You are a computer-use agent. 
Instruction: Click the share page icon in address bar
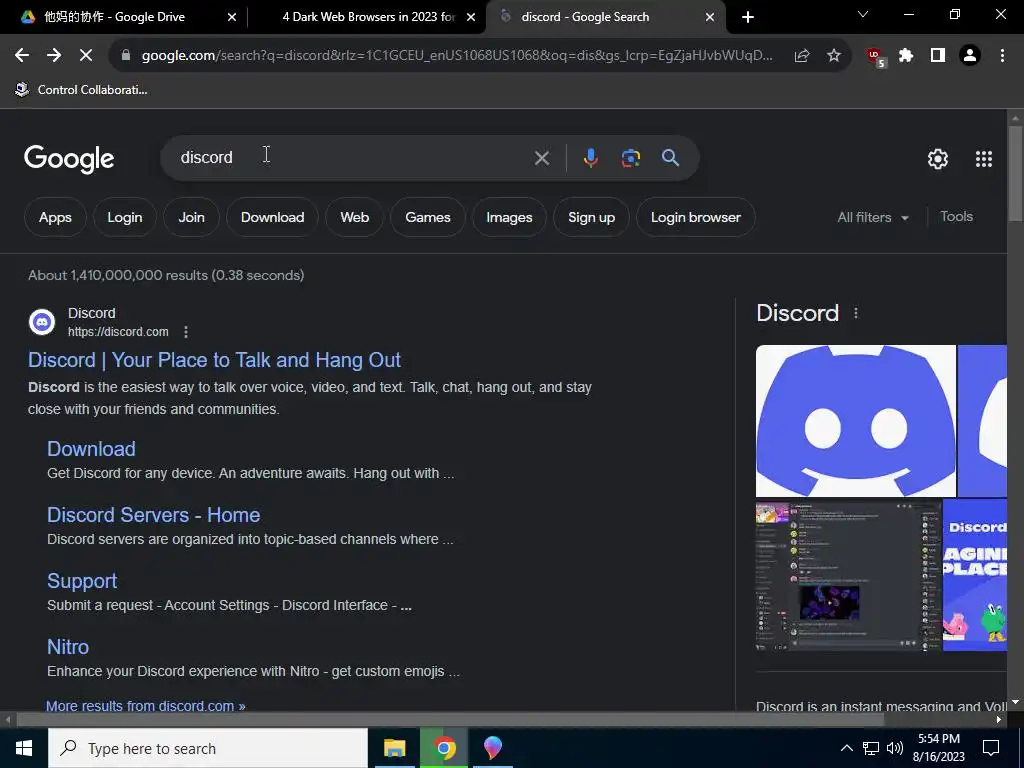(x=802, y=56)
